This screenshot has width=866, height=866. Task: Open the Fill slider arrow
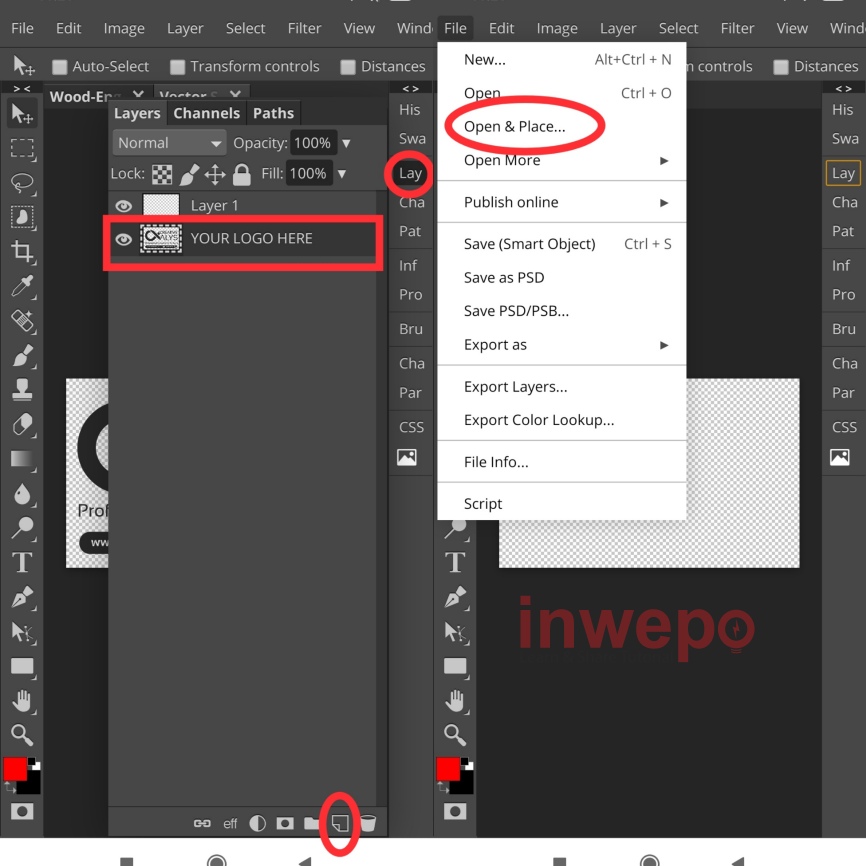[x=342, y=174]
